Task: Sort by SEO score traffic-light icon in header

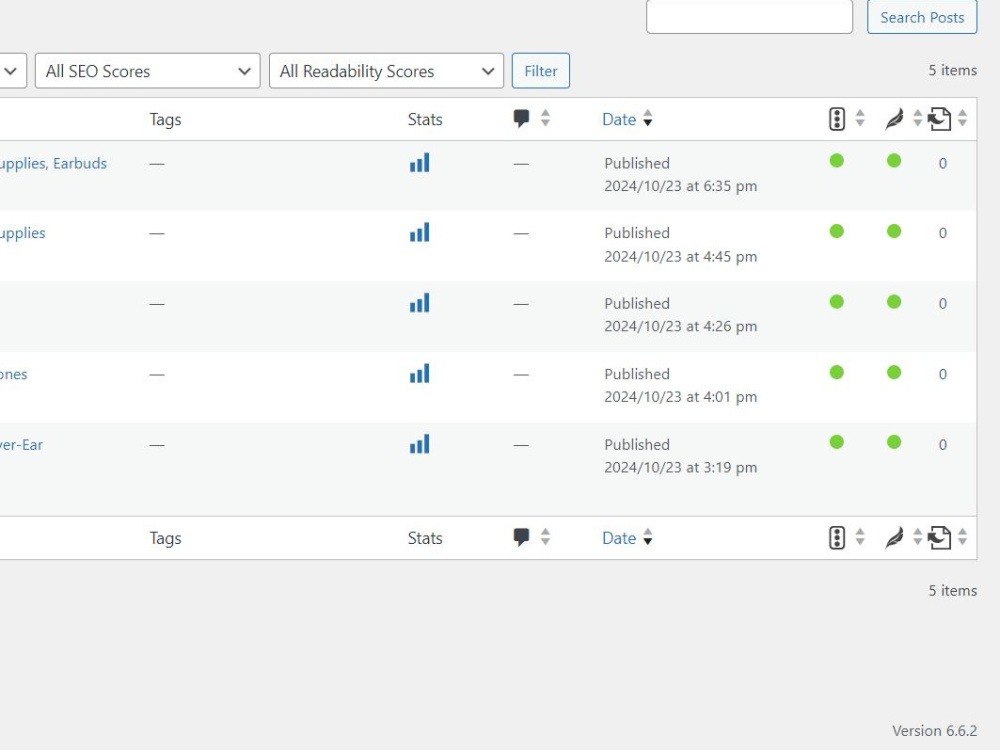Action: (x=837, y=119)
